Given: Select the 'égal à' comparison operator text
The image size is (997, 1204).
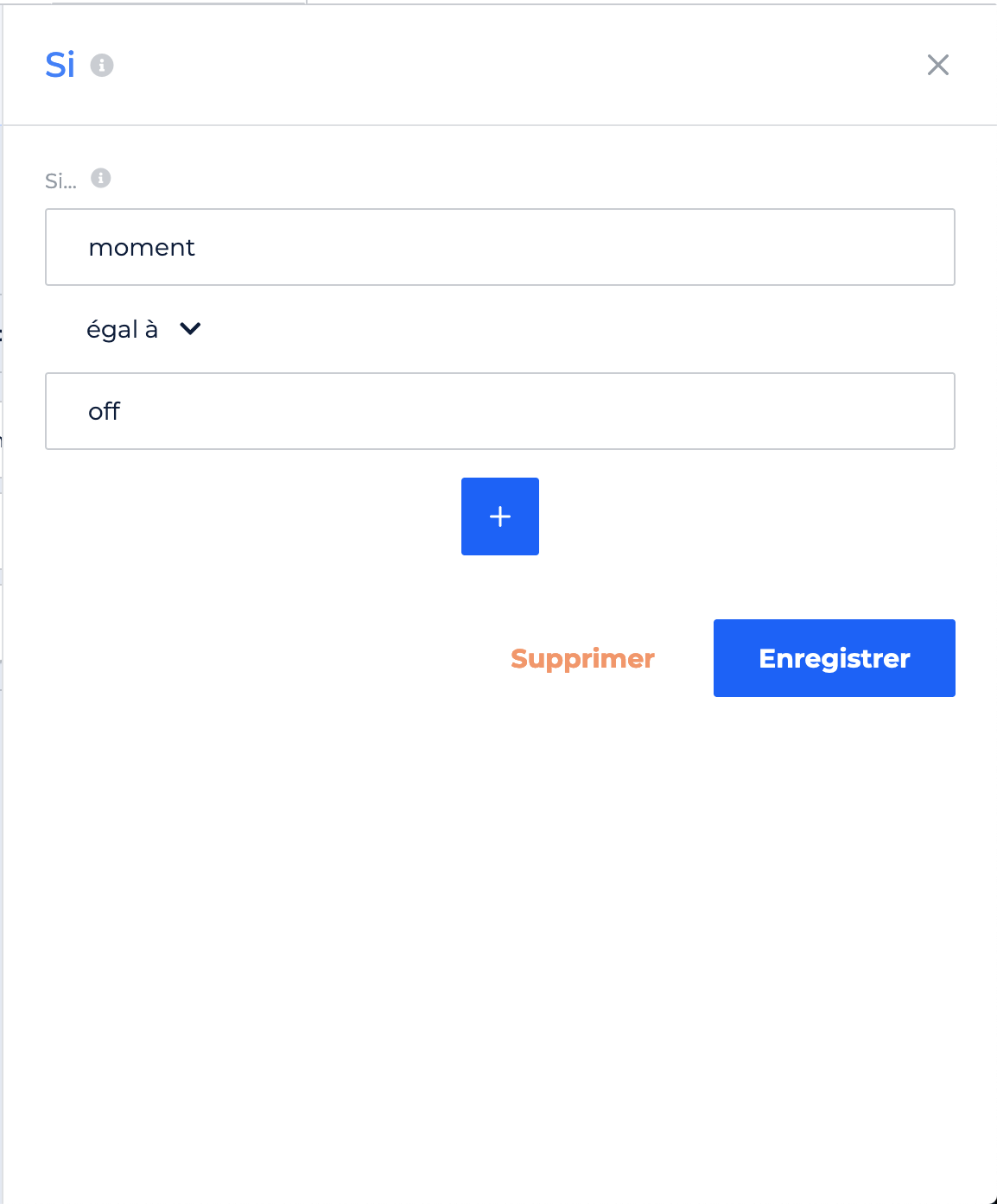Looking at the screenshot, I should tap(122, 329).
